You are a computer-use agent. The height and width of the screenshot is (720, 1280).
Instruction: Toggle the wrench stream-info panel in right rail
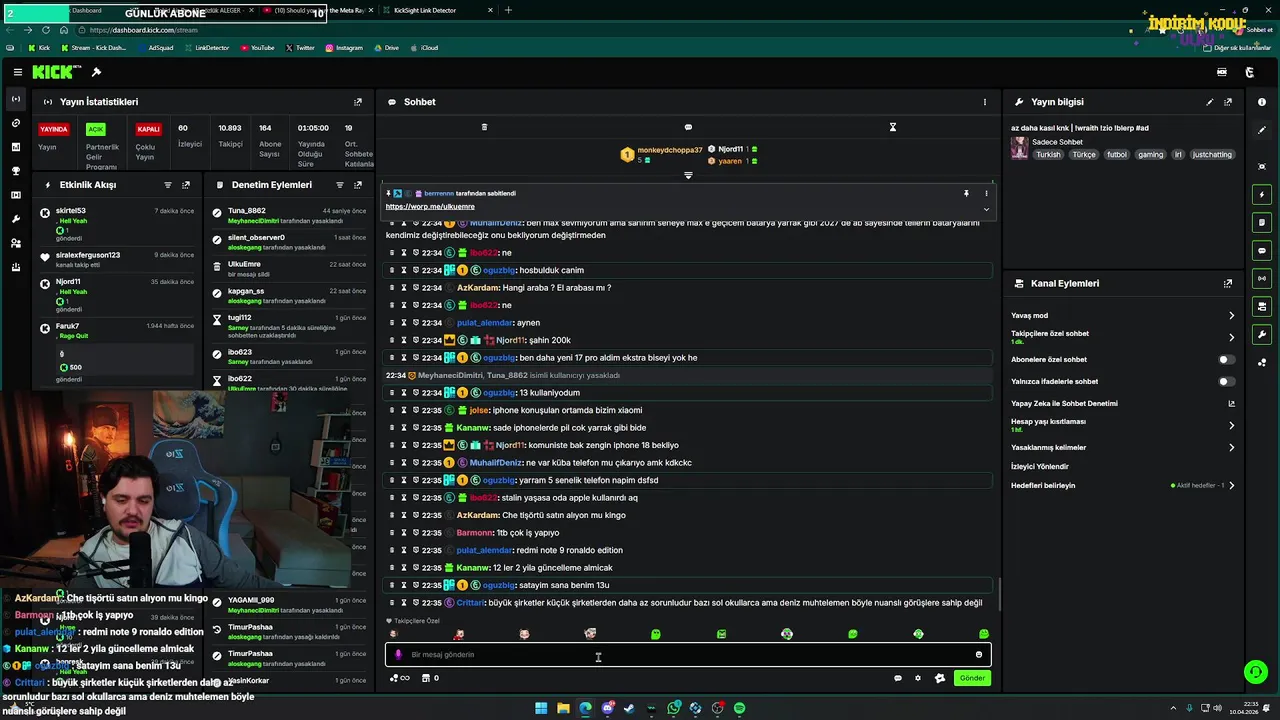point(1262,334)
